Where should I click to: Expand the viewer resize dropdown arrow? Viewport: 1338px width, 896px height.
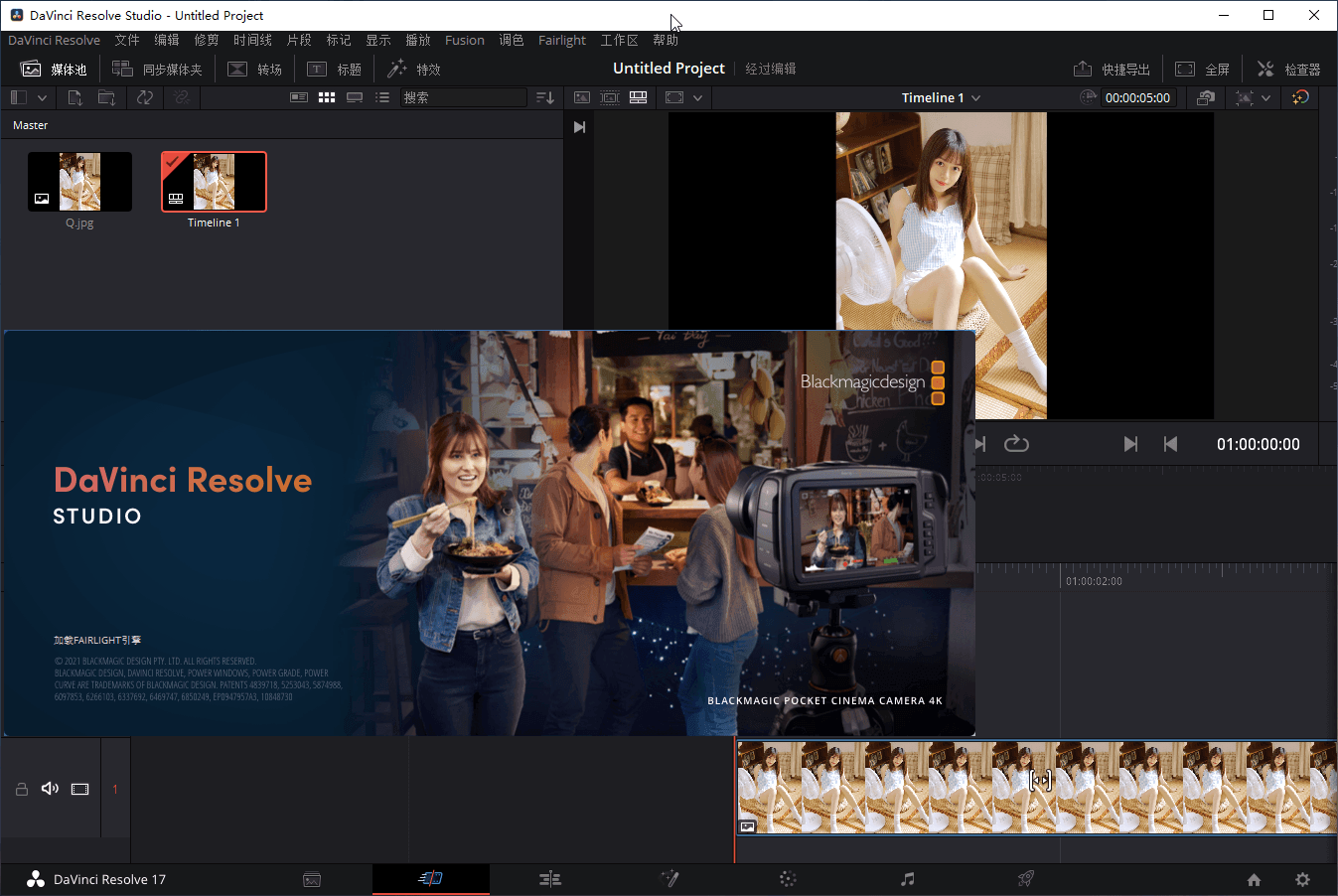pyautogui.click(x=698, y=97)
